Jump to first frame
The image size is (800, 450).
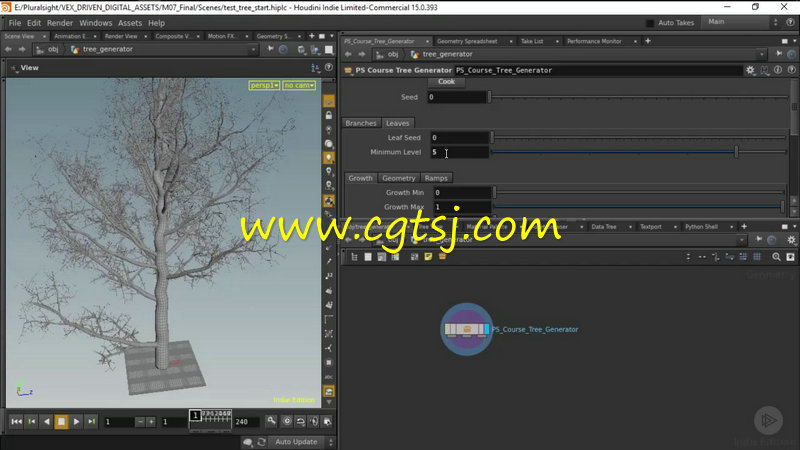16,421
